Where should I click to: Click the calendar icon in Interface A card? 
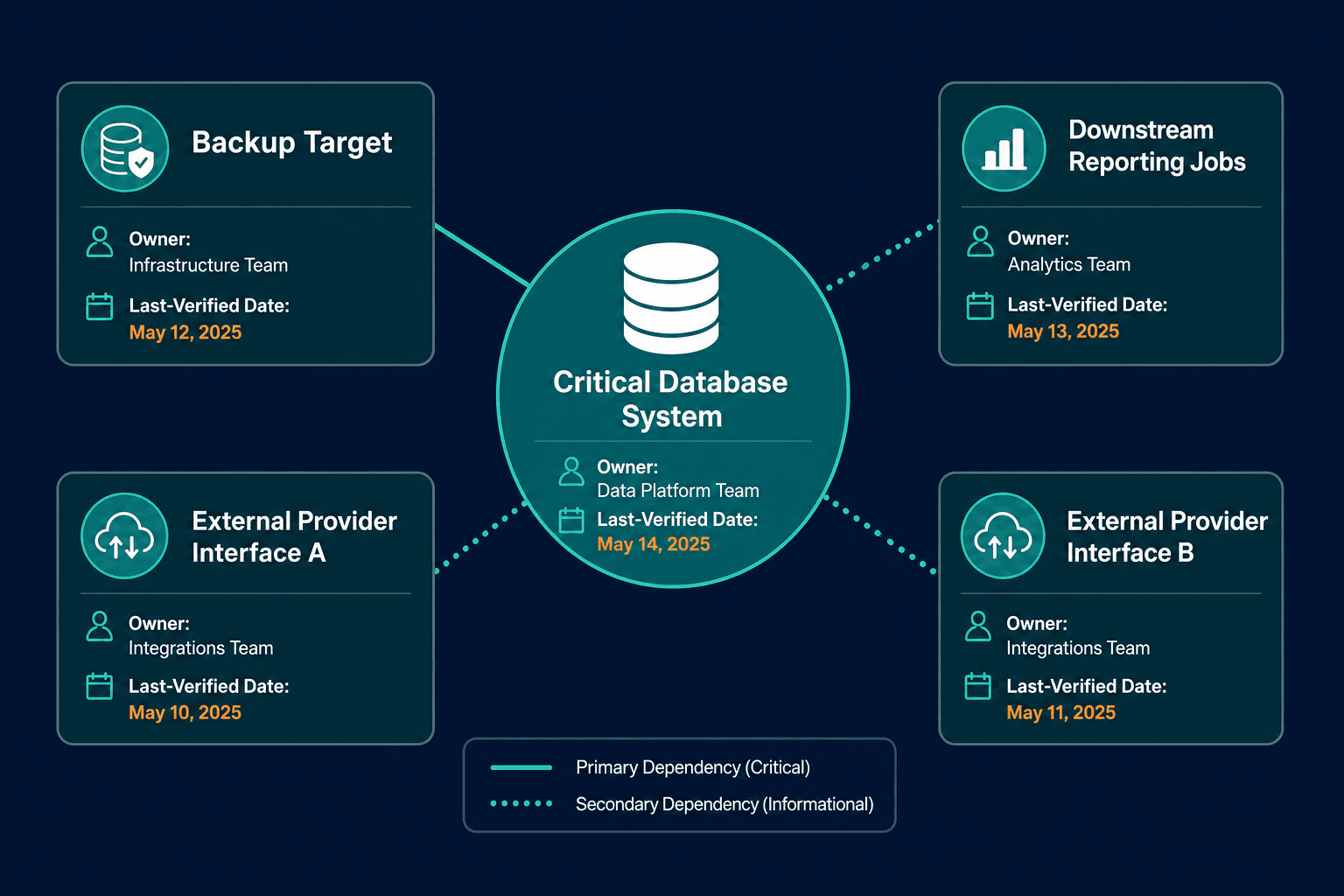point(100,686)
